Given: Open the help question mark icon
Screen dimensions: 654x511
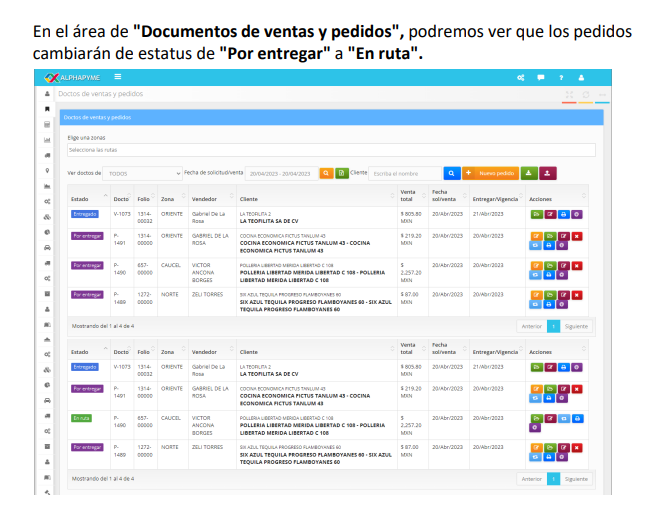Looking at the screenshot, I should (x=561, y=77).
